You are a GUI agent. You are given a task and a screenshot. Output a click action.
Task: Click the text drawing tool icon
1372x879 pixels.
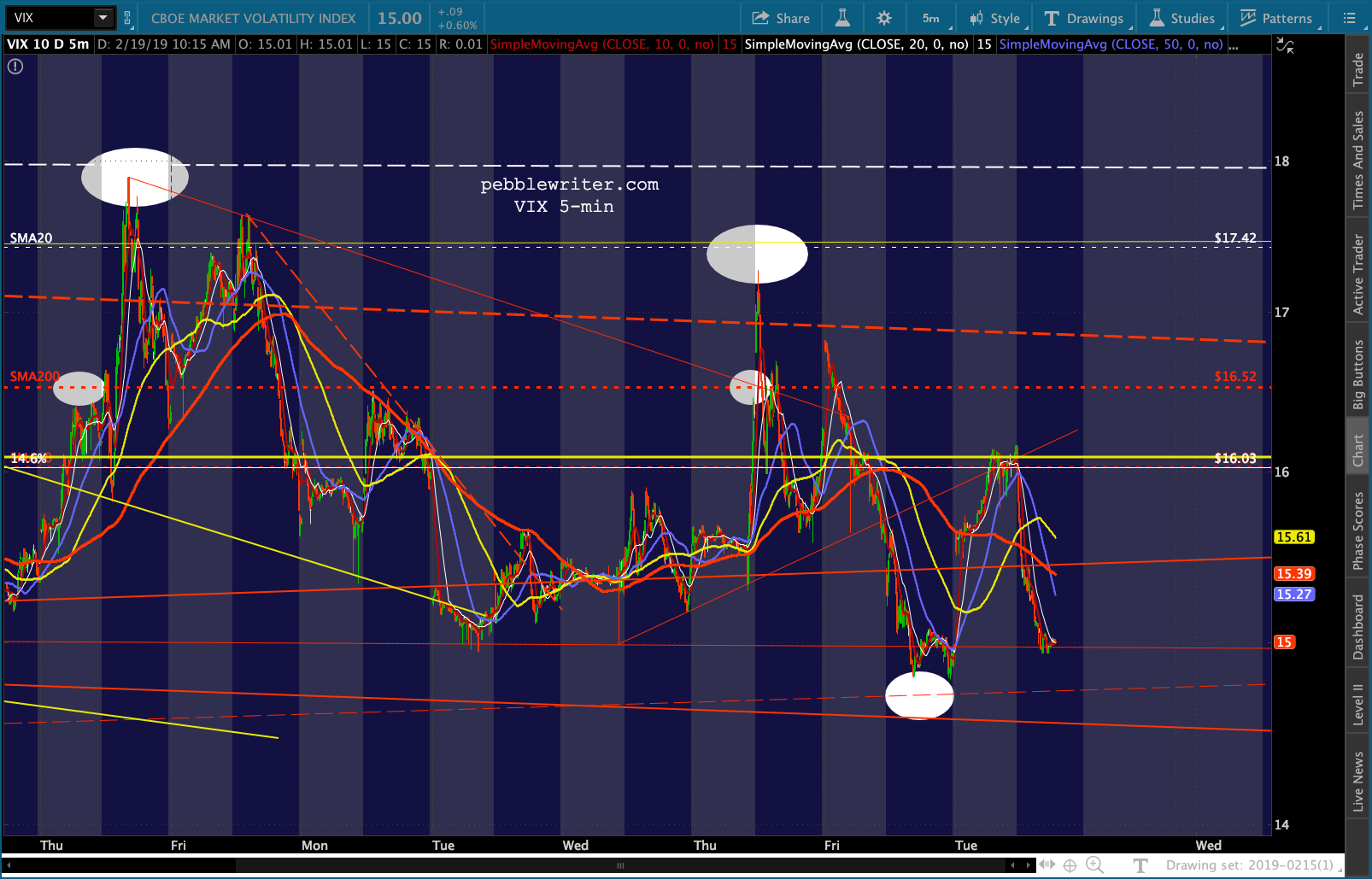click(1140, 865)
